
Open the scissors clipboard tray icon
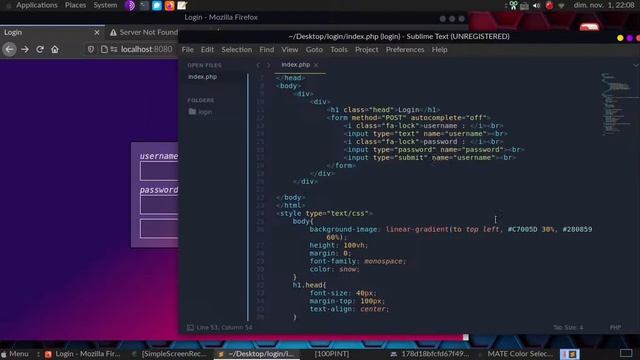click(513, 5)
